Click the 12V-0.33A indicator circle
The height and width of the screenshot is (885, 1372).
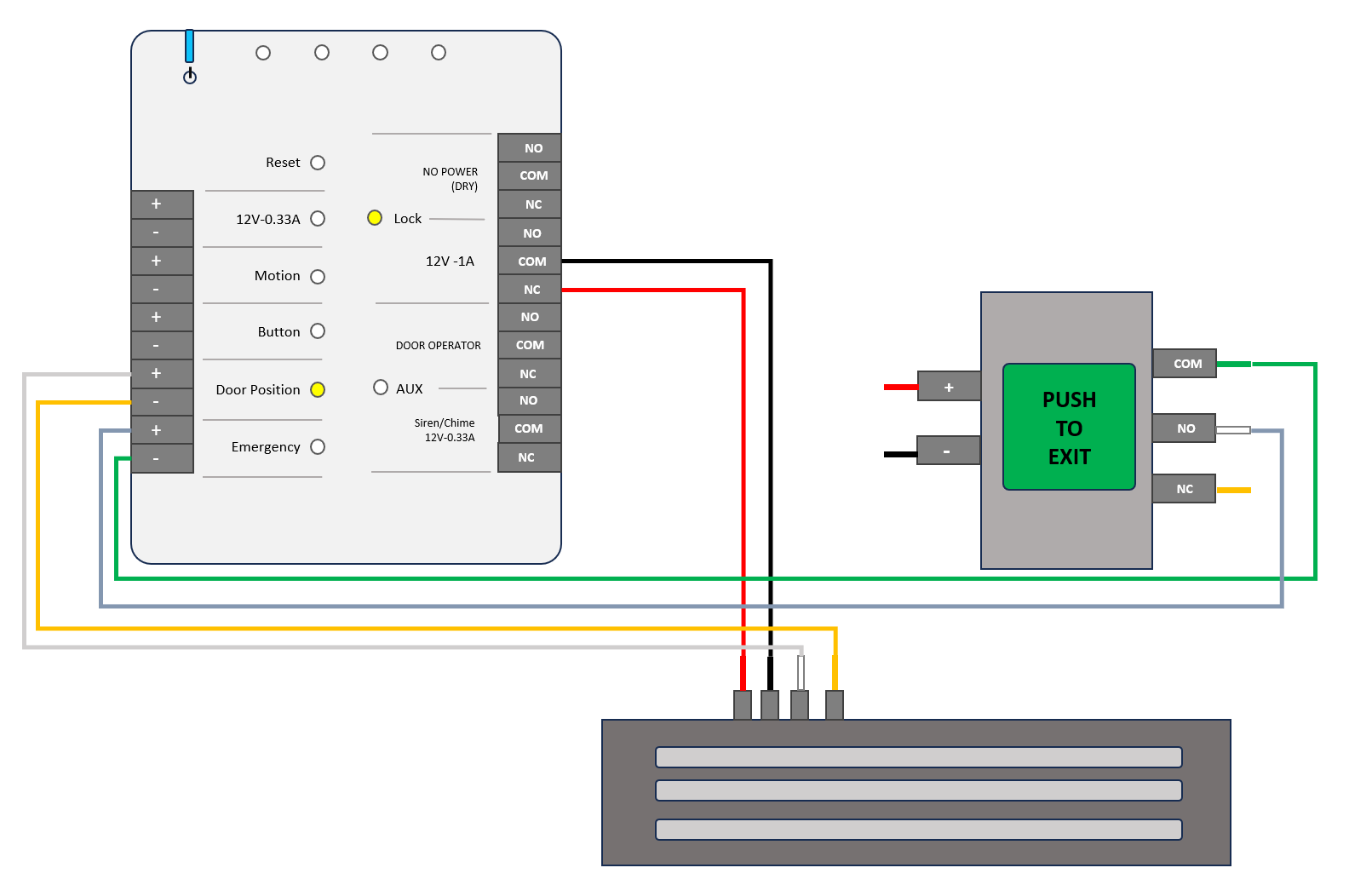point(318,219)
